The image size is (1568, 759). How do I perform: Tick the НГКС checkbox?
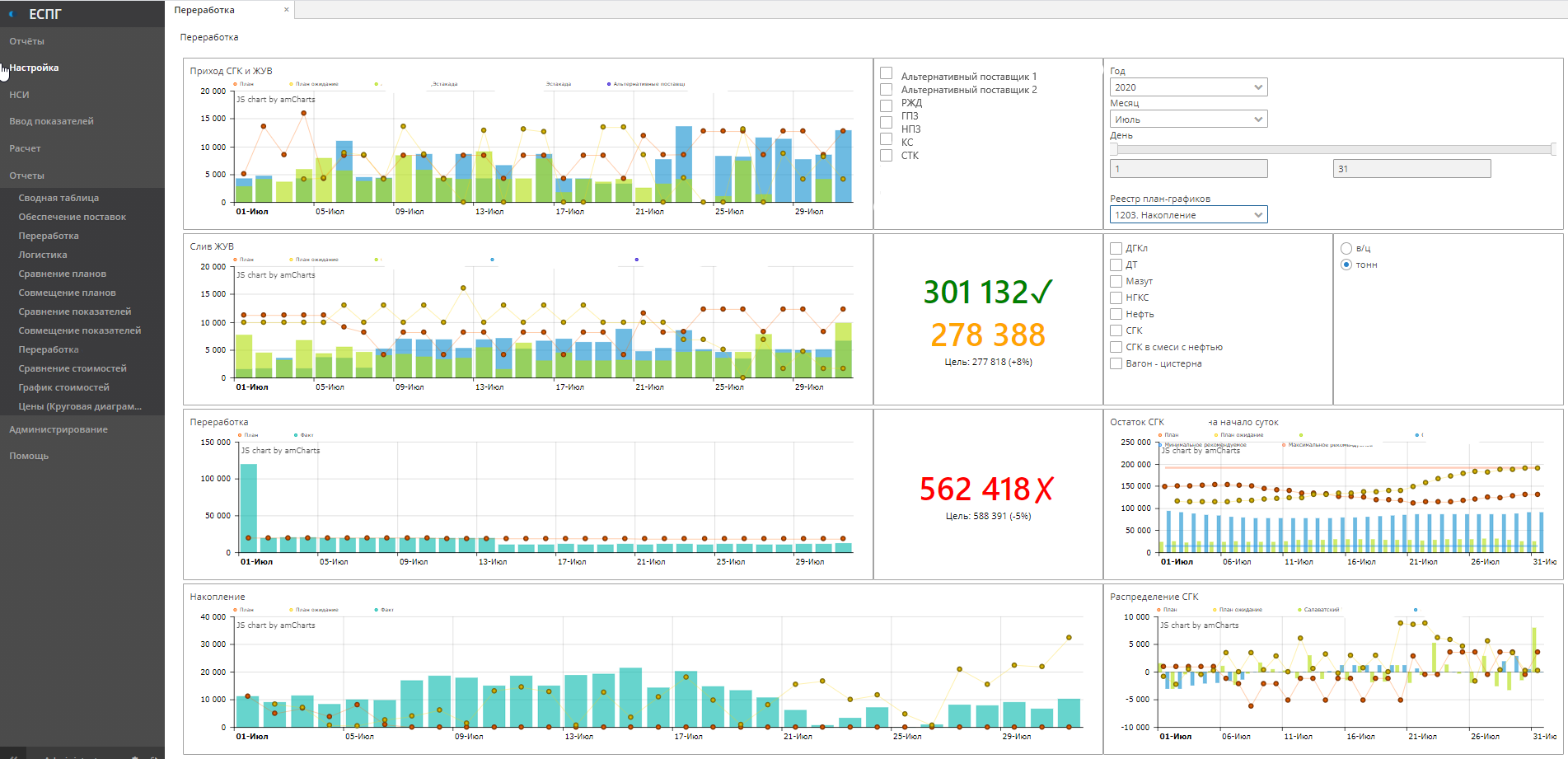(1116, 298)
